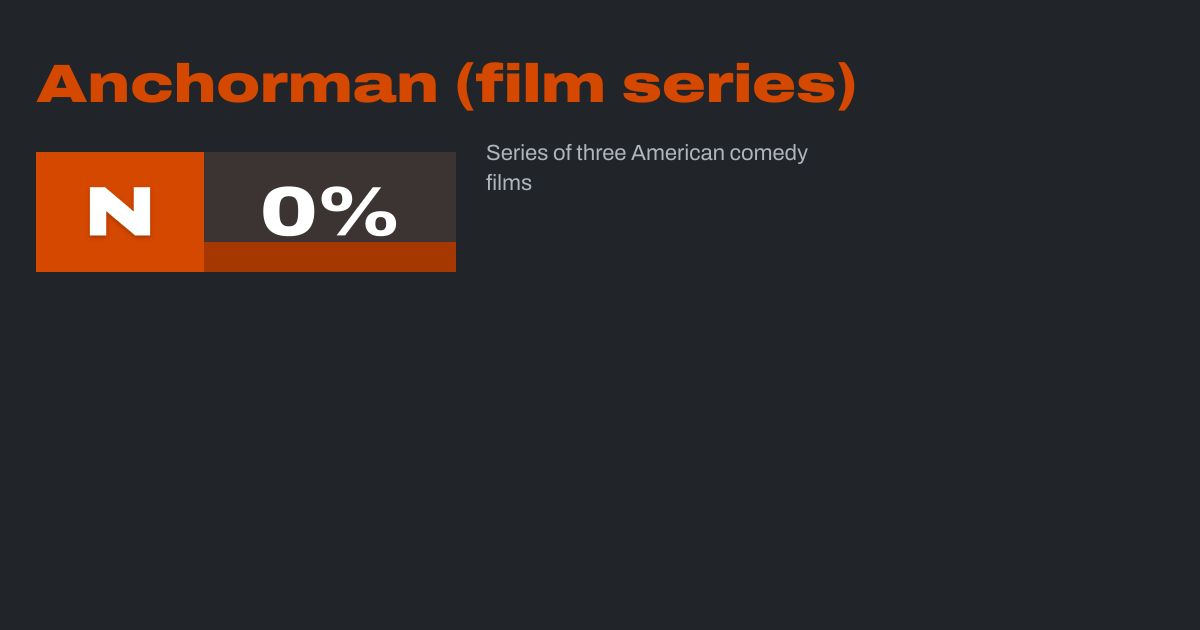Click the percent symbol in the score

tap(366, 212)
